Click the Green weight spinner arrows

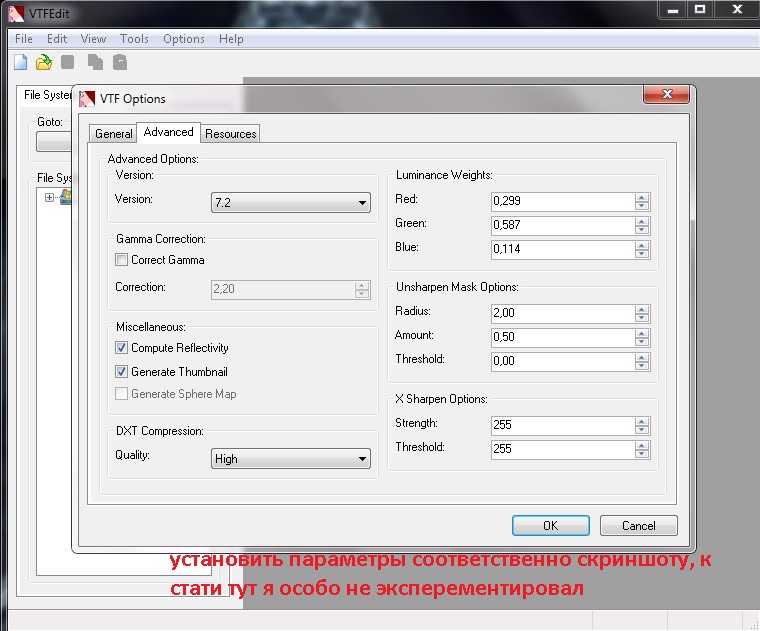[642, 225]
